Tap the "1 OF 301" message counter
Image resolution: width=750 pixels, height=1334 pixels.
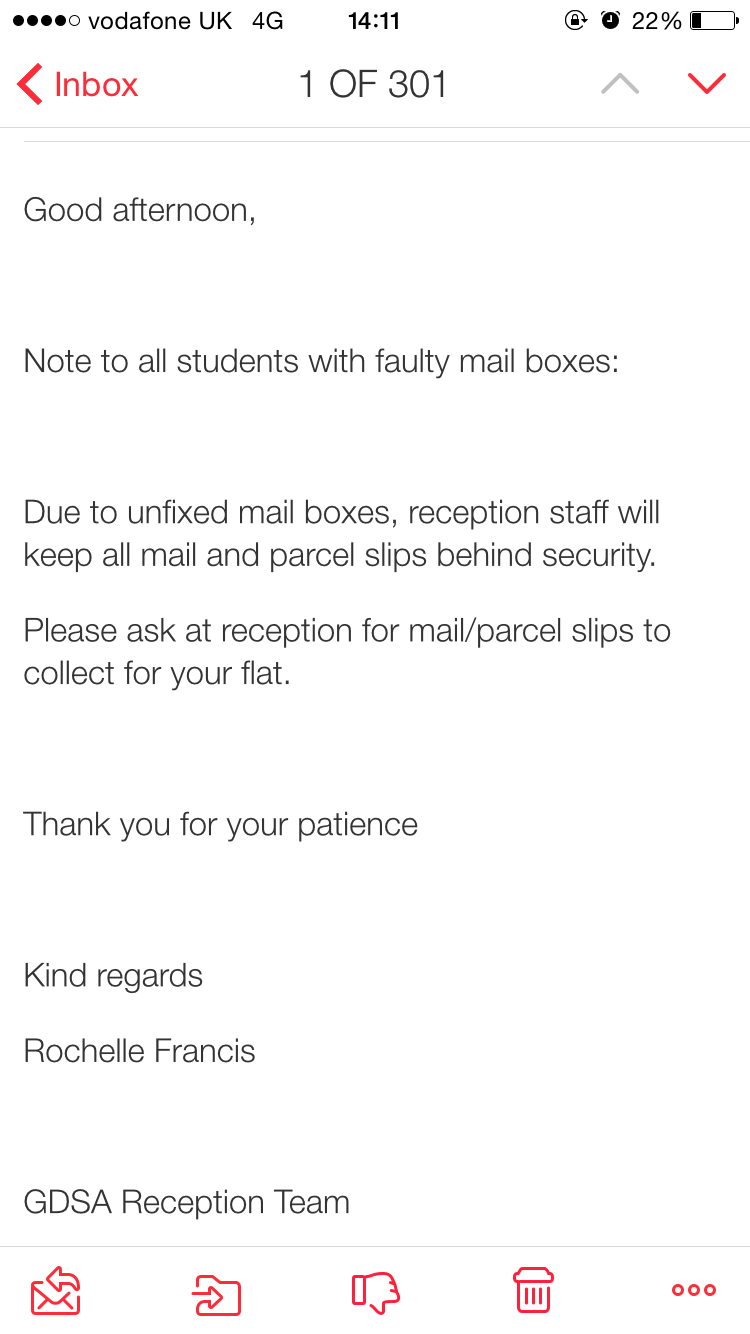click(x=373, y=85)
